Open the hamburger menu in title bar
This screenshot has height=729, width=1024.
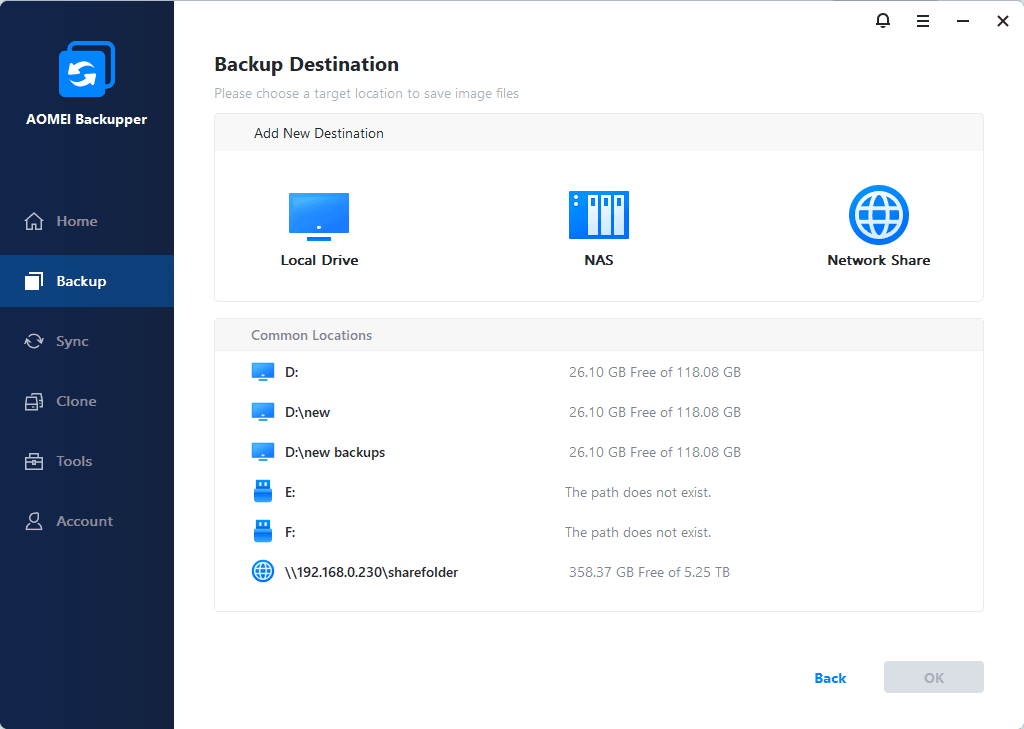click(x=922, y=20)
